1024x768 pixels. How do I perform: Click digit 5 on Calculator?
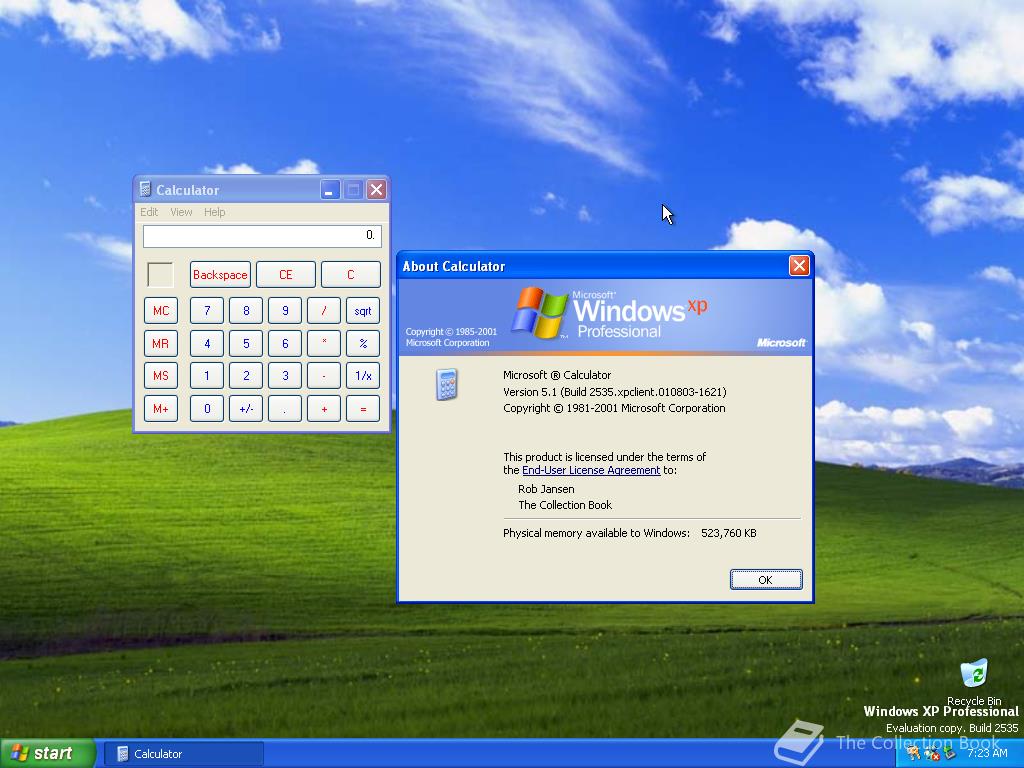(246, 344)
